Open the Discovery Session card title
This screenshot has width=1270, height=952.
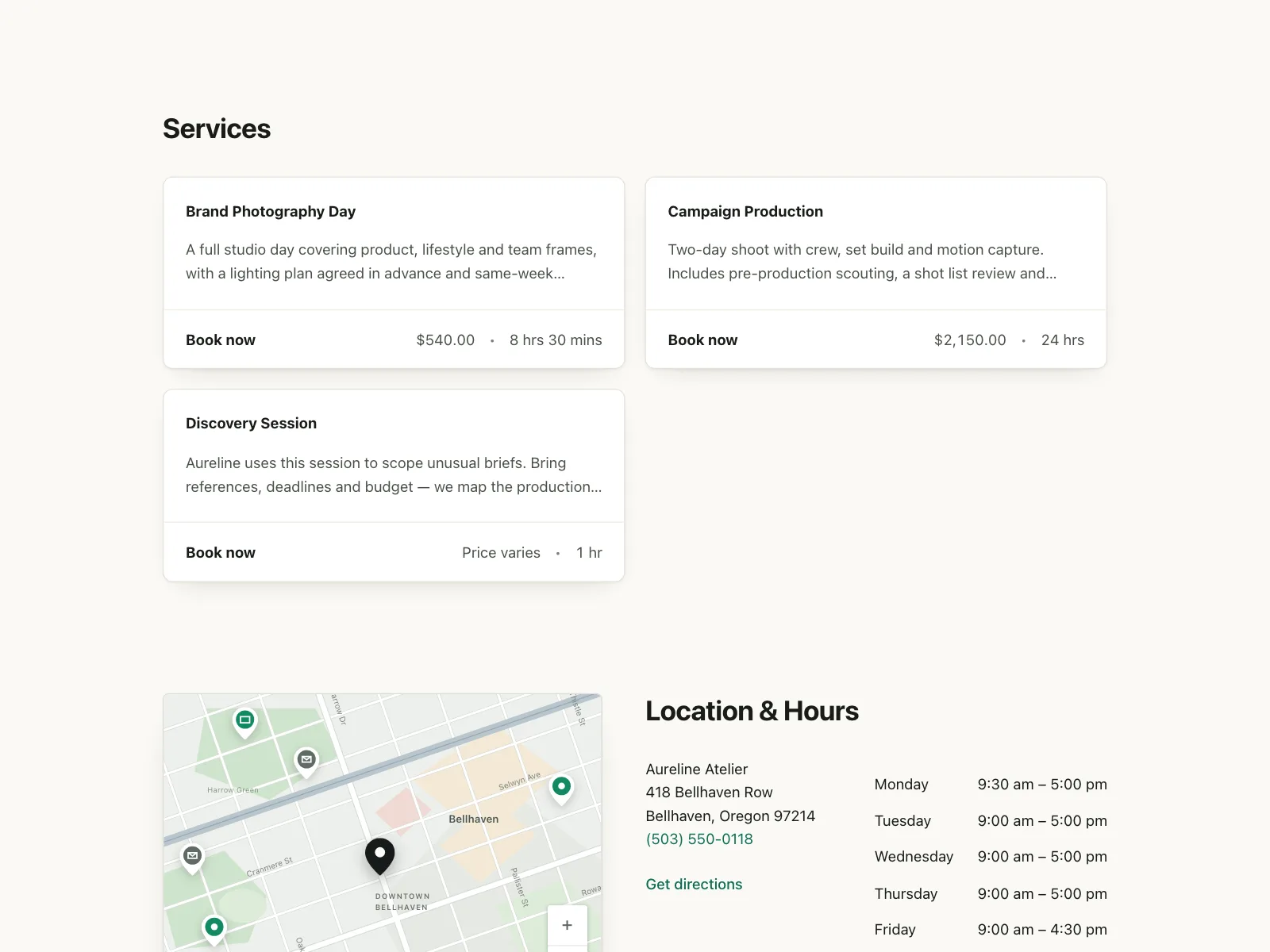tap(251, 424)
